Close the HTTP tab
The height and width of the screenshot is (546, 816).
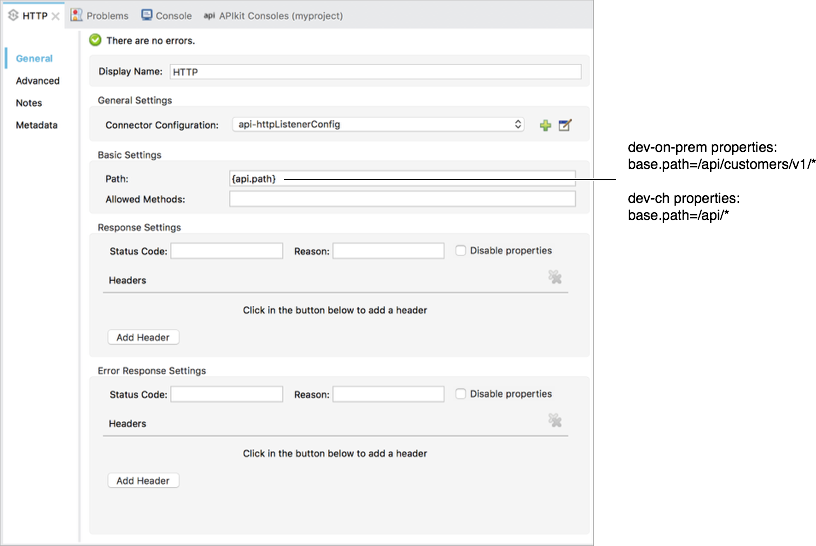(56, 16)
